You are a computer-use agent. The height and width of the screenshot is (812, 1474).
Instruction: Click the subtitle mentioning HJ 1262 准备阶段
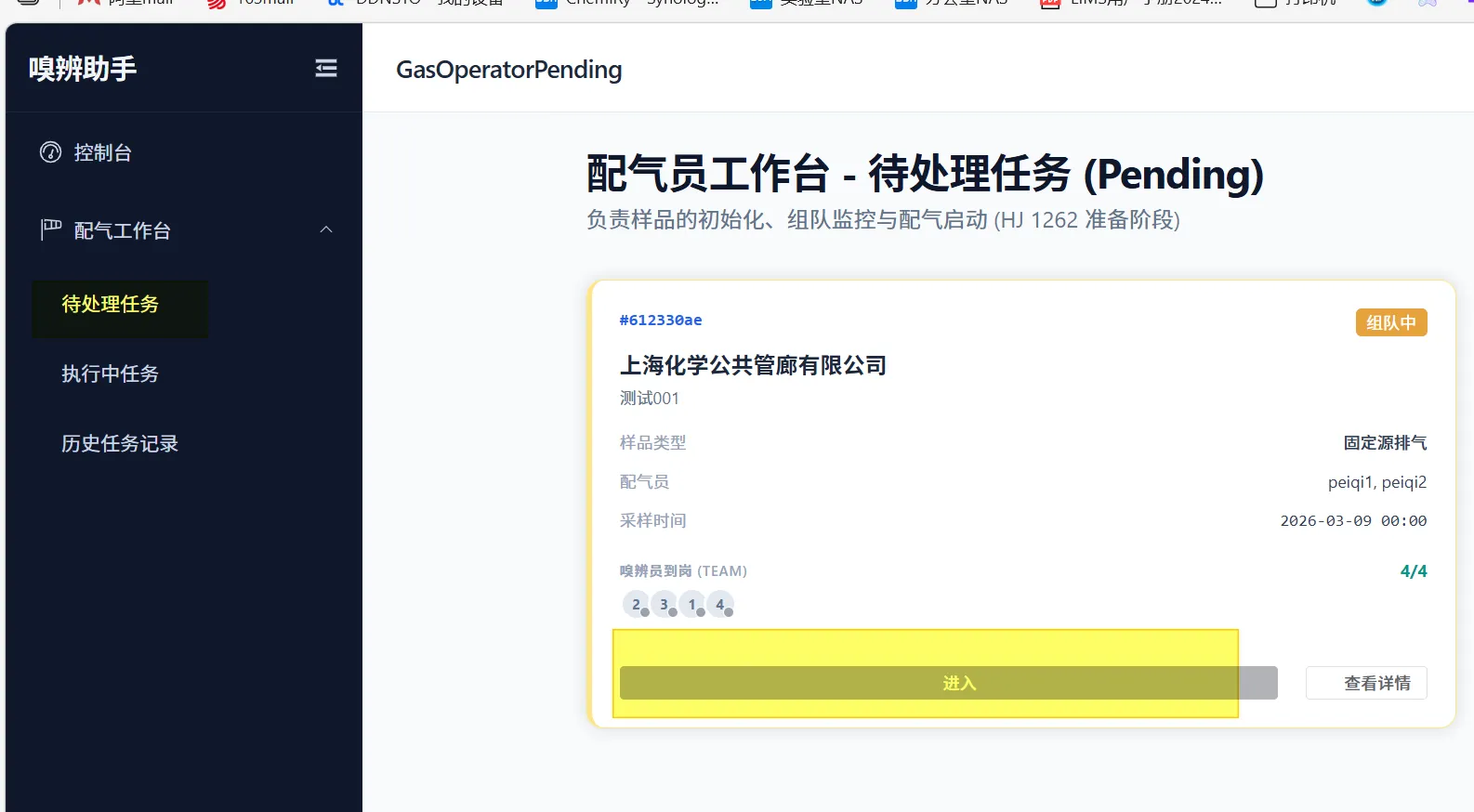tap(883, 220)
